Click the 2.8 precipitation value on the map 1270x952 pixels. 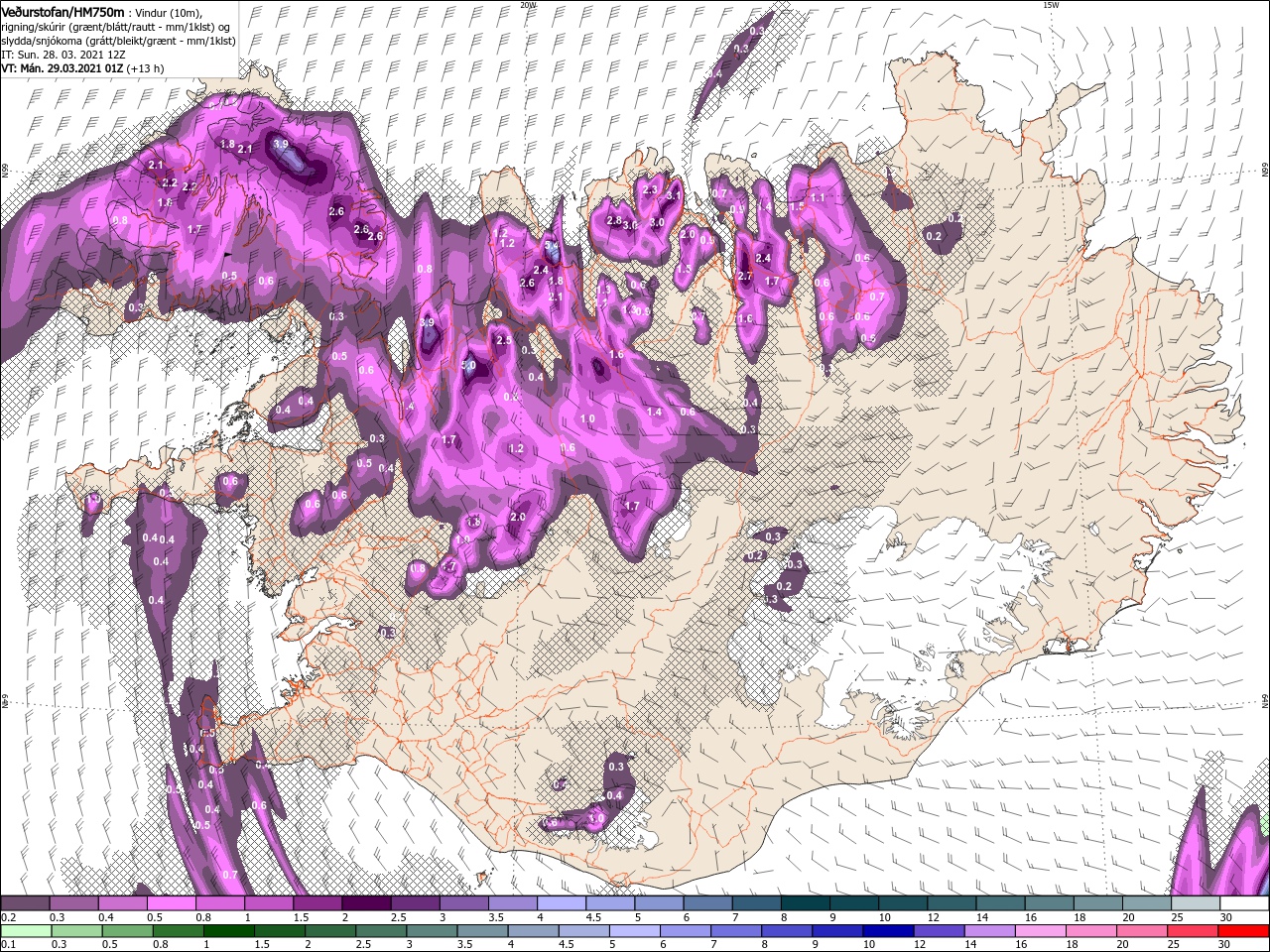614,220
